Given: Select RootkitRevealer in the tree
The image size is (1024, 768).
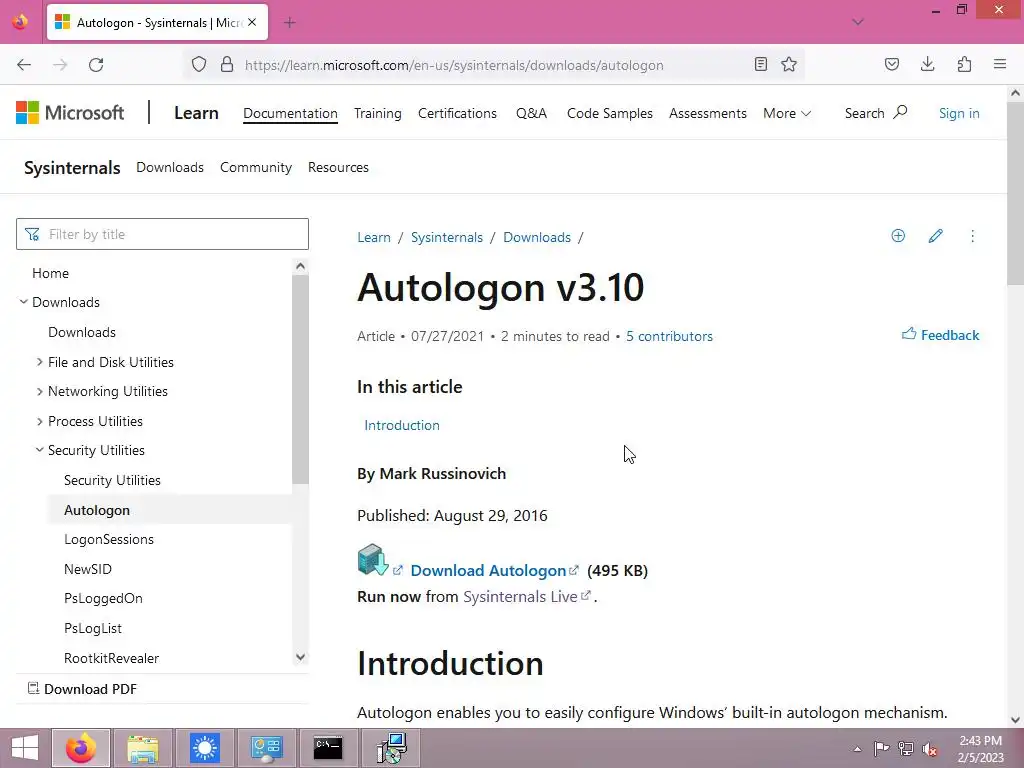Looking at the screenshot, I should 112,658.
